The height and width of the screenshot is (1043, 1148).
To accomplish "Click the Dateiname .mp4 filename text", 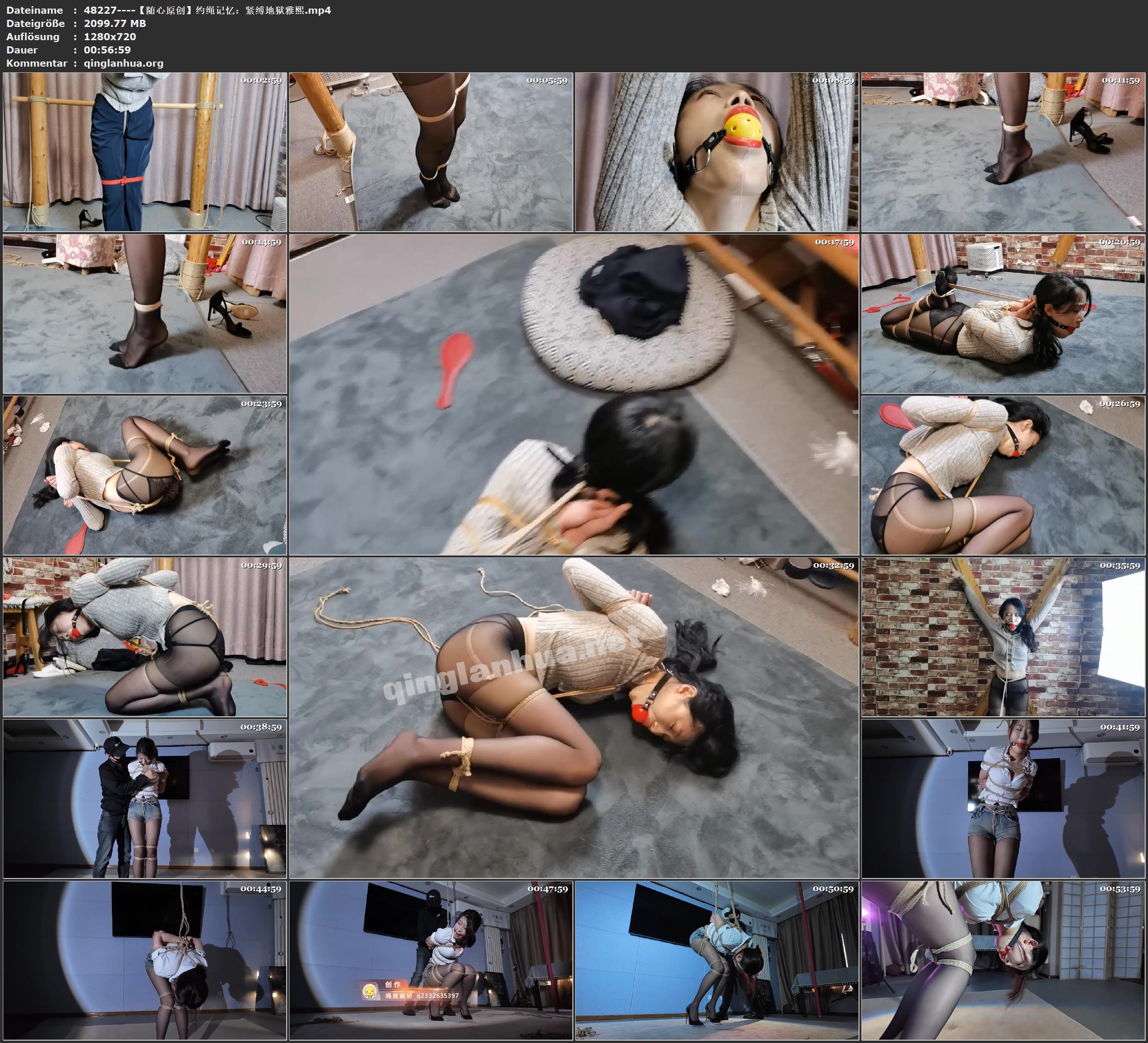I will [x=207, y=10].
